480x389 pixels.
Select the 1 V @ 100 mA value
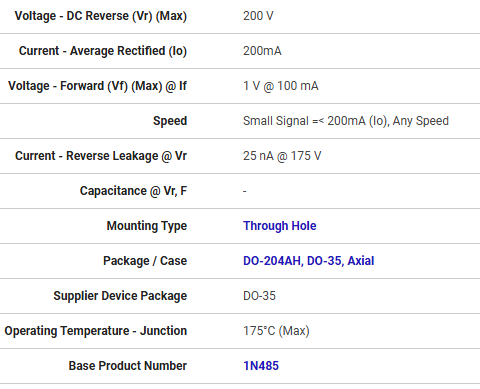[x=280, y=86]
